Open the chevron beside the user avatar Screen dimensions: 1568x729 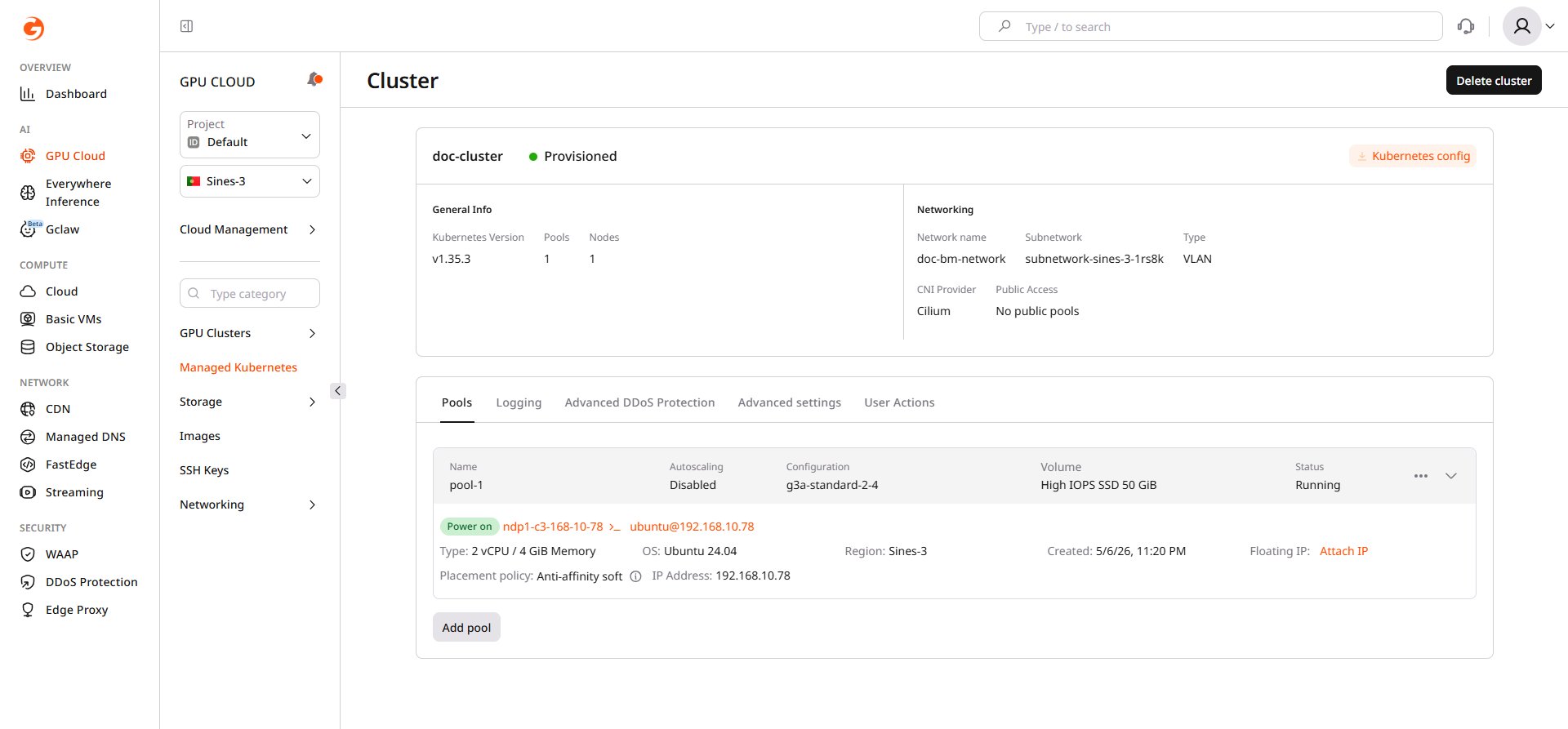1550,26
